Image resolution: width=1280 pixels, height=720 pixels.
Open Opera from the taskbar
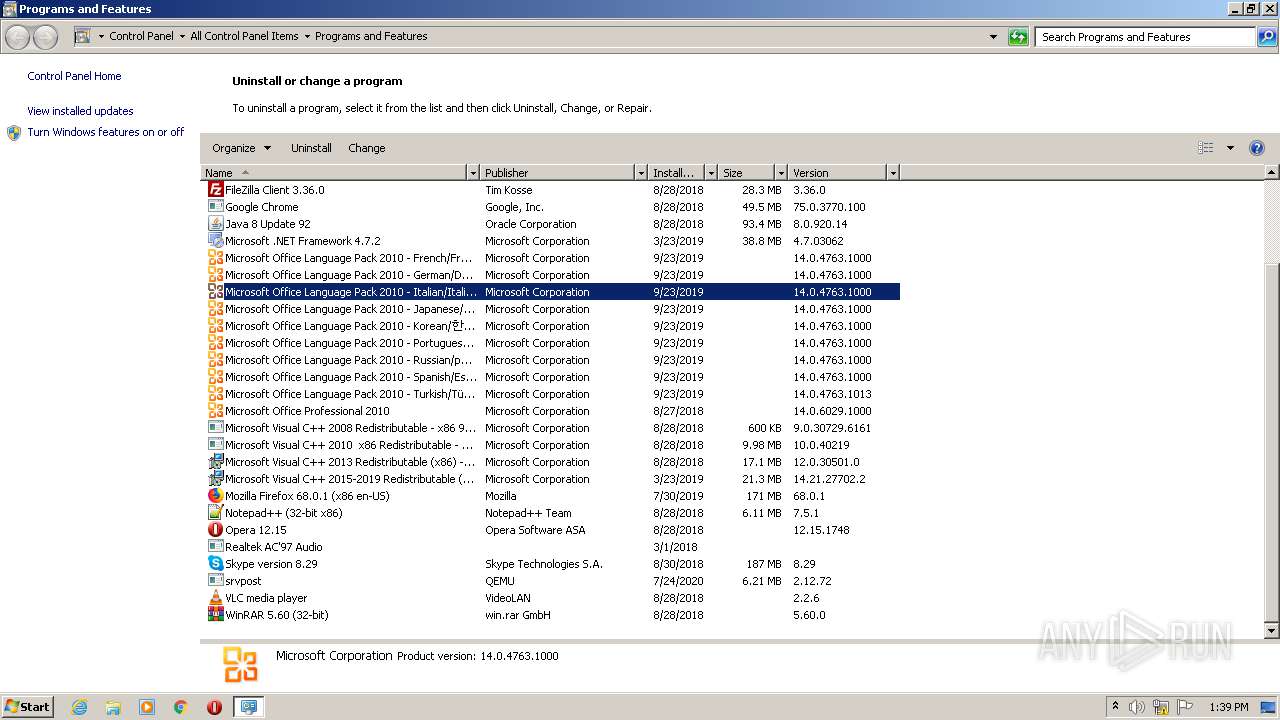pos(215,707)
